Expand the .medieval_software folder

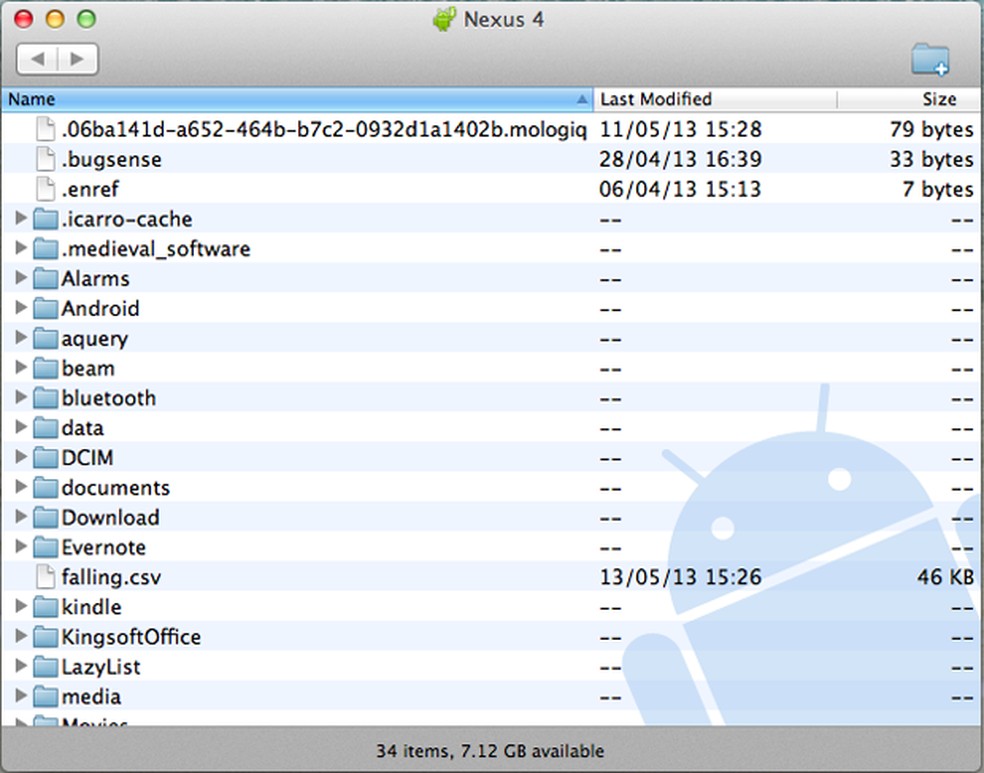21,248
